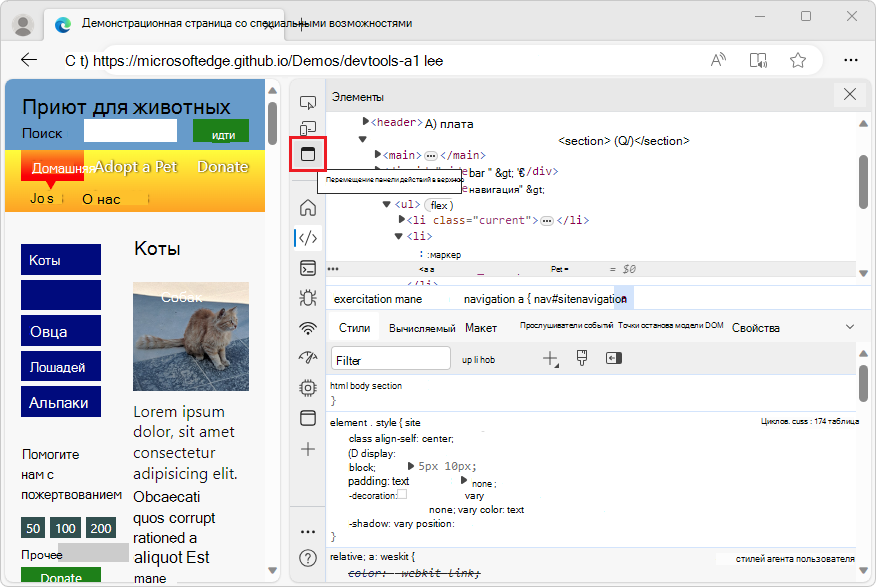Screen dimensions: 876x587
Task: Open the Sources bug icon
Action: click(308, 298)
